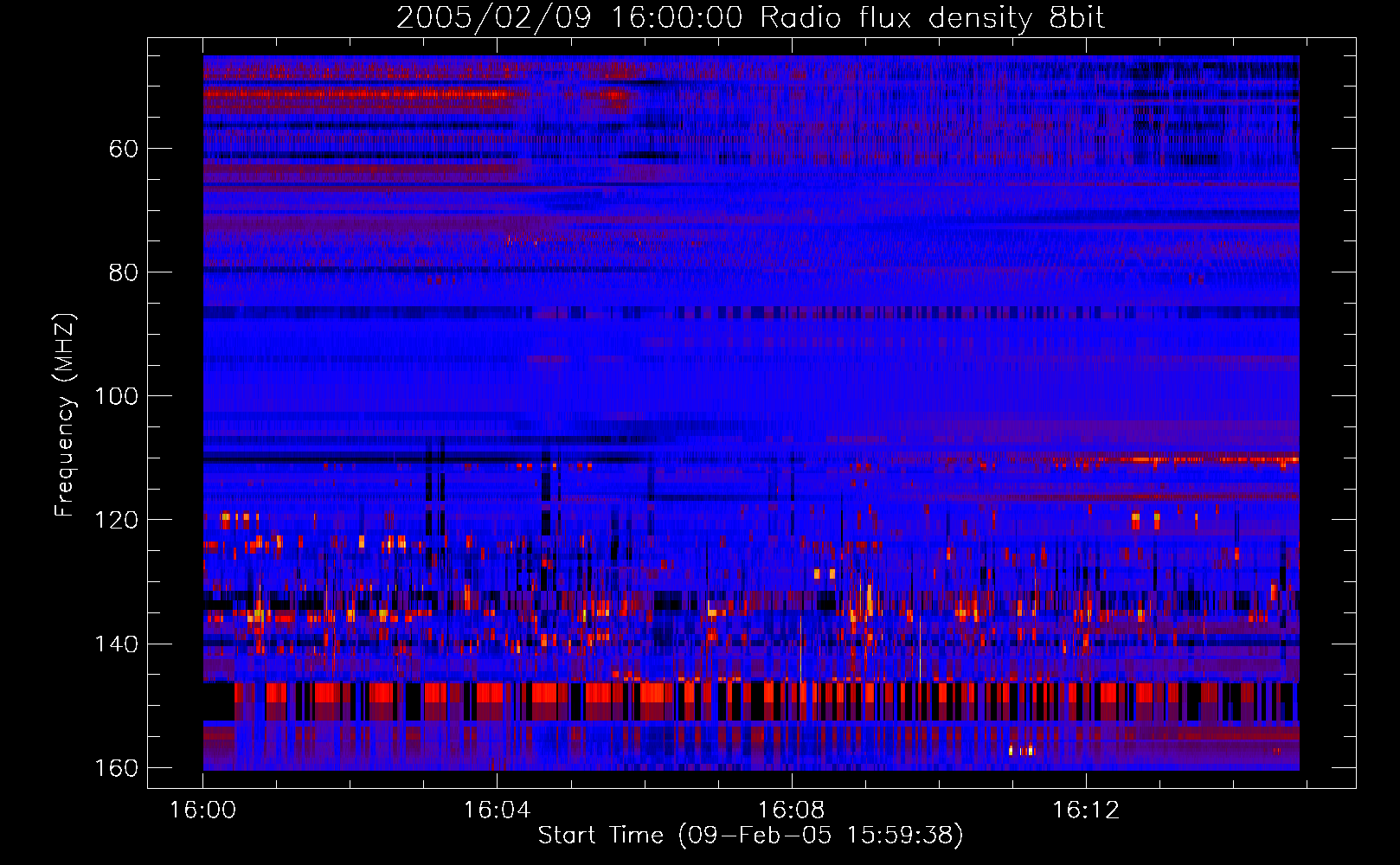
Task: Click the 'Start Time (09-Feb-05 15:59:38)' label
Action: pos(750,836)
